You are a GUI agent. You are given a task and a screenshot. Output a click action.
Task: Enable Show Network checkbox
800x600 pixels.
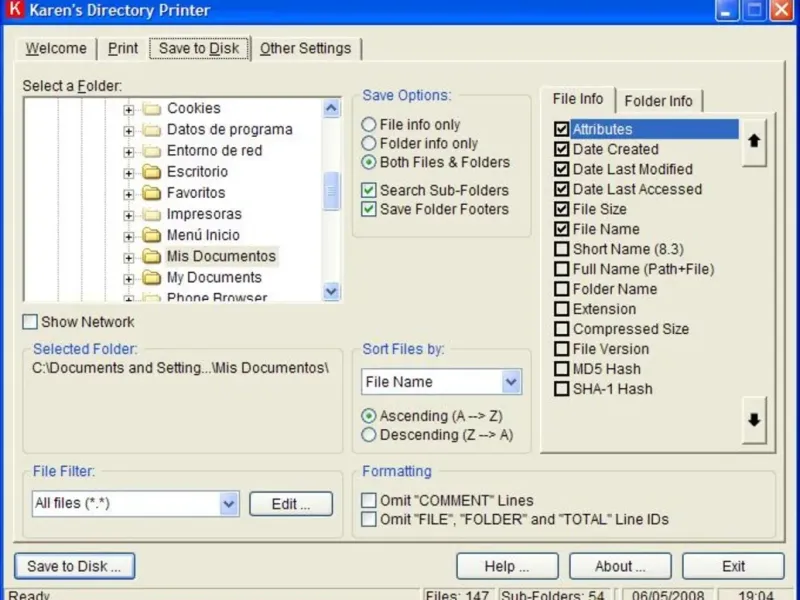[x=30, y=322]
